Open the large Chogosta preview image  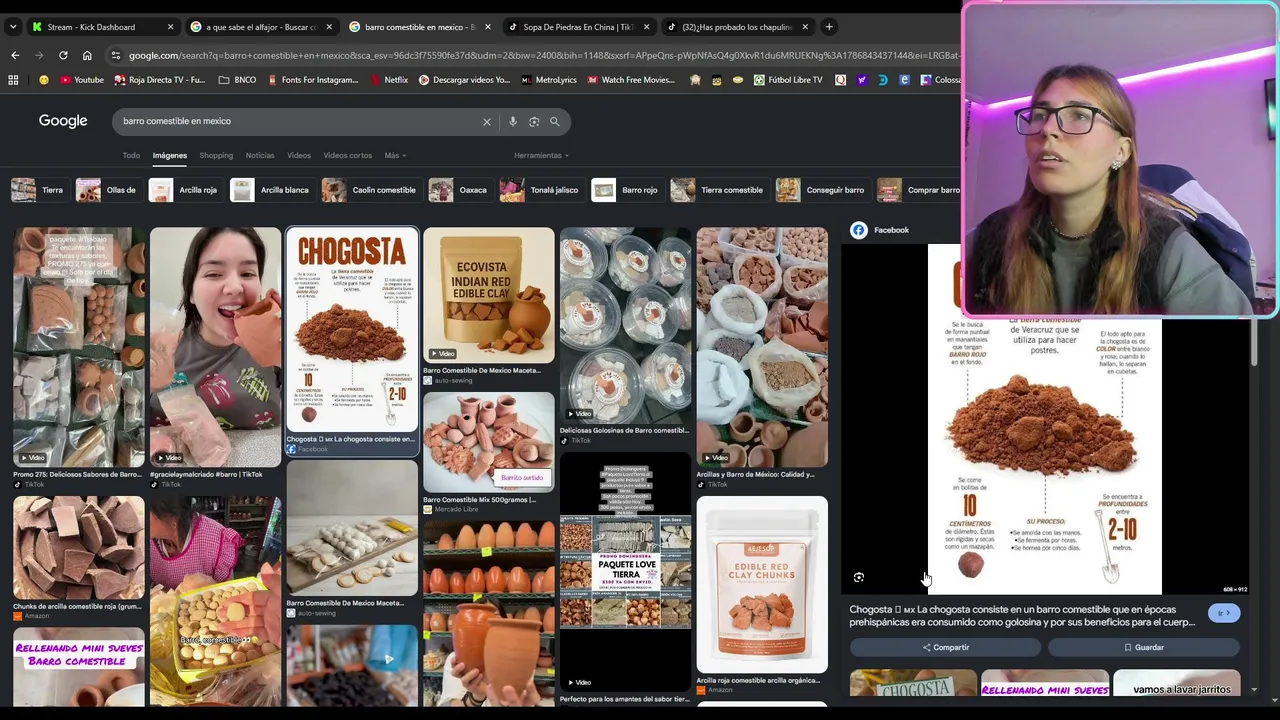pos(1045,420)
